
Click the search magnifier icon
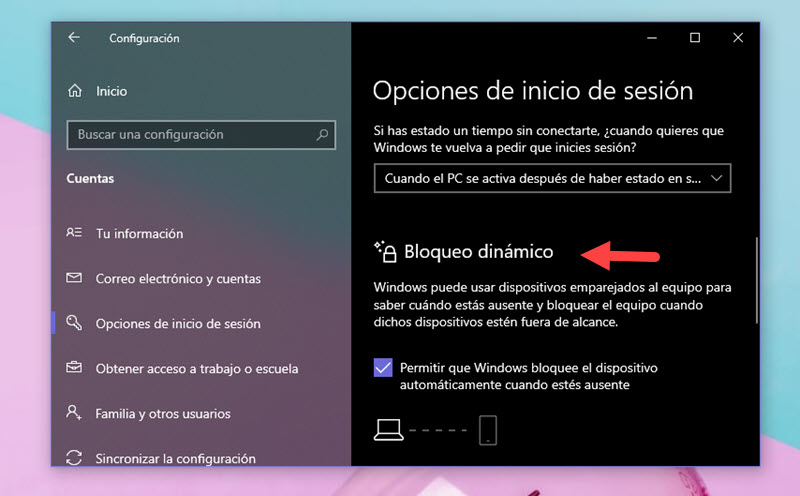pyautogui.click(x=322, y=134)
